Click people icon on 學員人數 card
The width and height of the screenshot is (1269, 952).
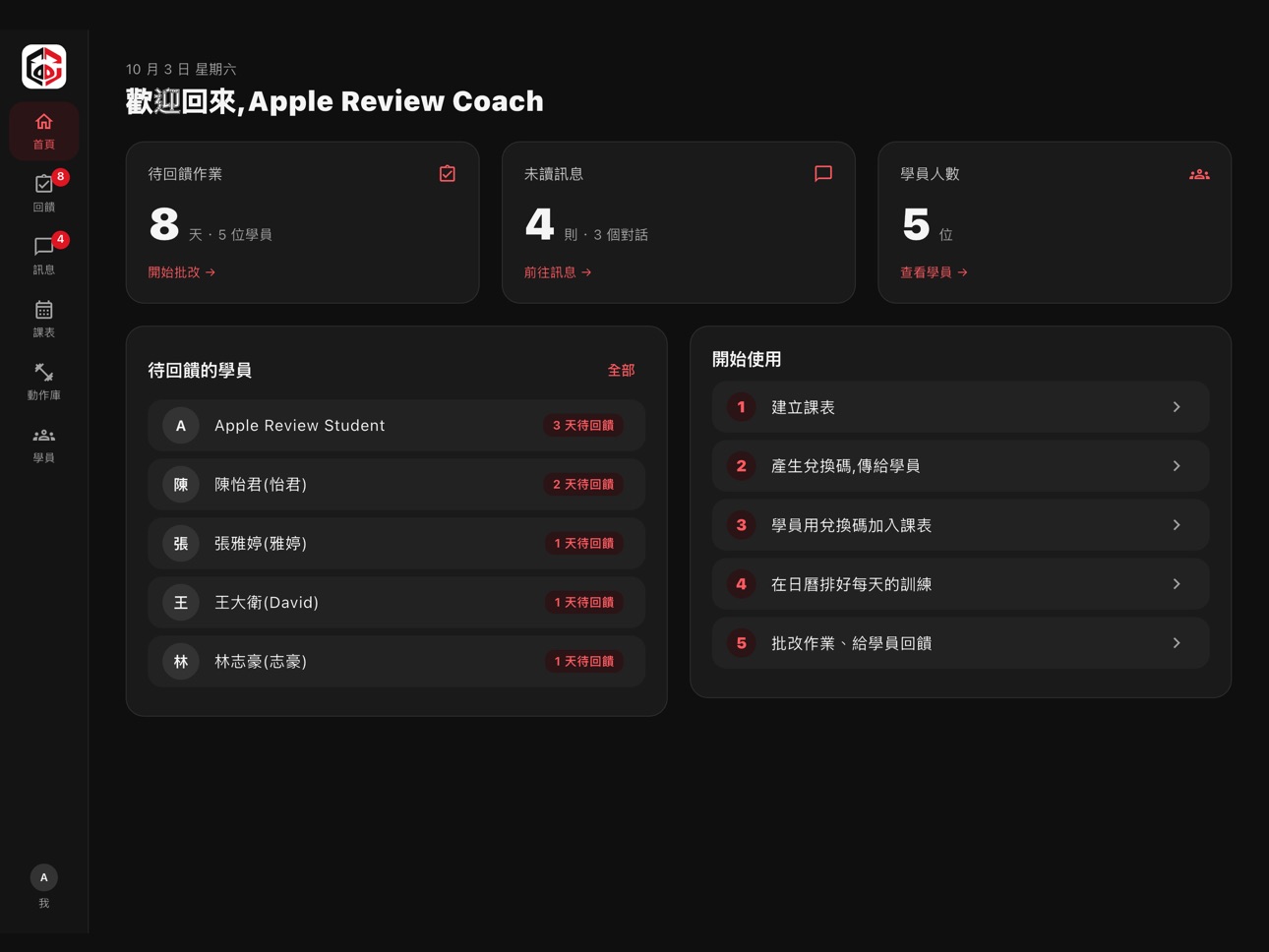pyautogui.click(x=1199, y=174)
